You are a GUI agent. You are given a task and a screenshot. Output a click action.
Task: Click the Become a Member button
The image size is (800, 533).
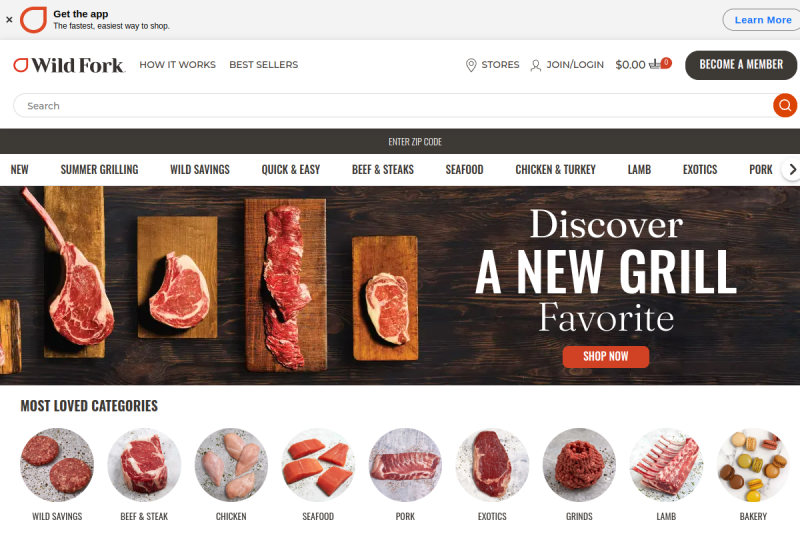point(741,65)
